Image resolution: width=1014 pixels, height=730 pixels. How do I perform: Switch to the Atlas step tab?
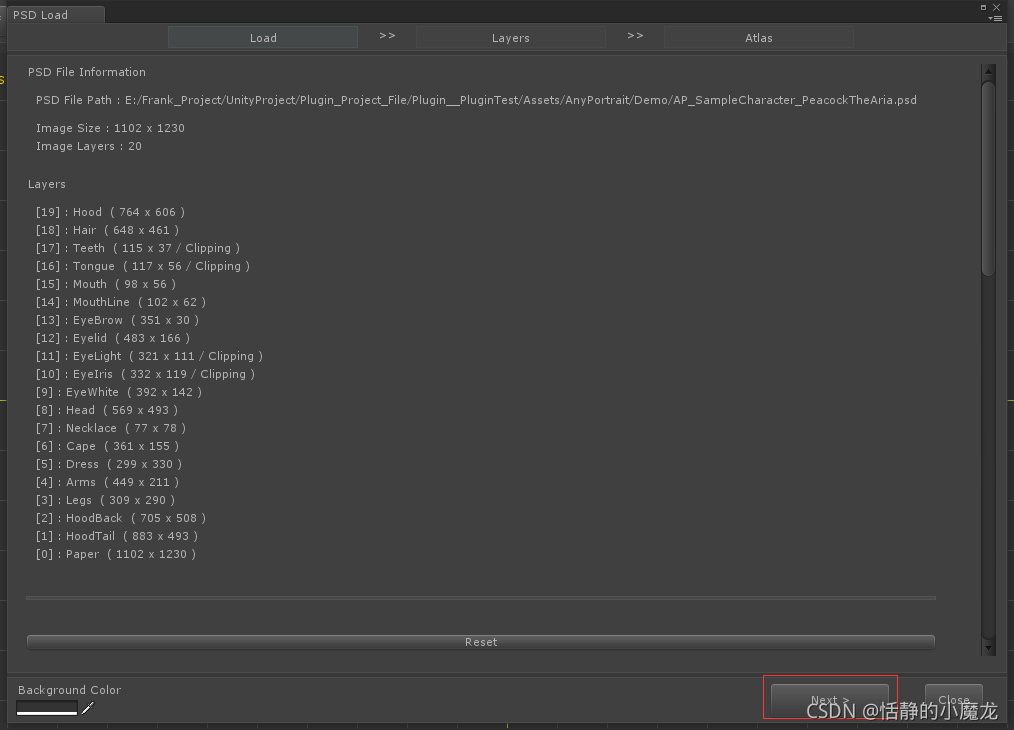pos(759,38)
